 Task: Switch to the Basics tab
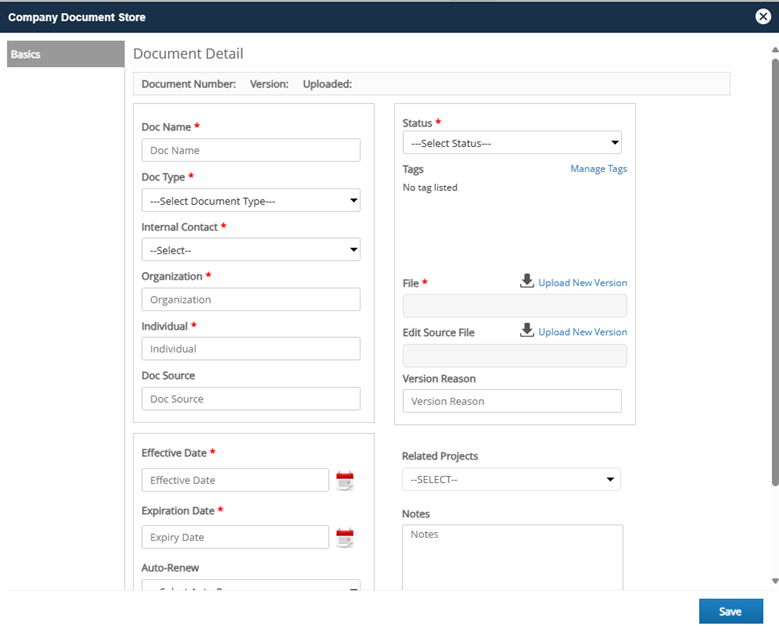tap(66, 54)
